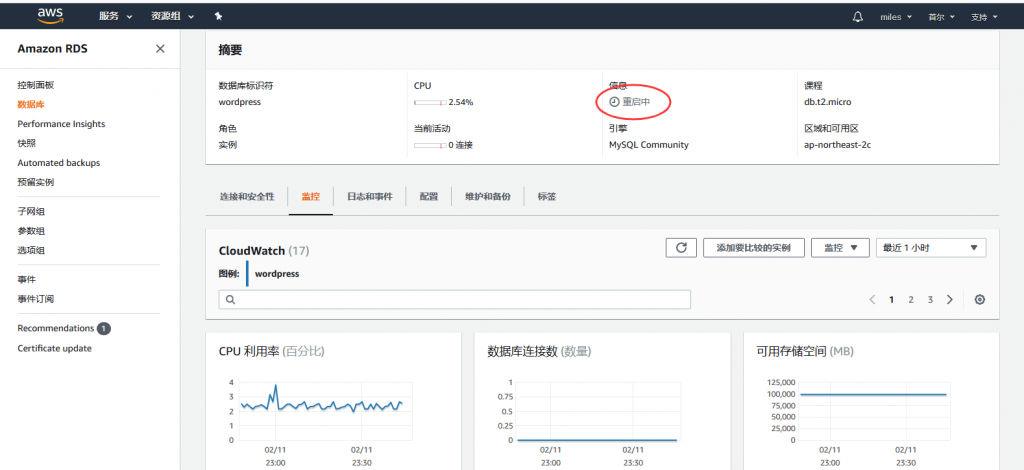
Task: Open the 监控 dropdown button
Action: point(840,248)
